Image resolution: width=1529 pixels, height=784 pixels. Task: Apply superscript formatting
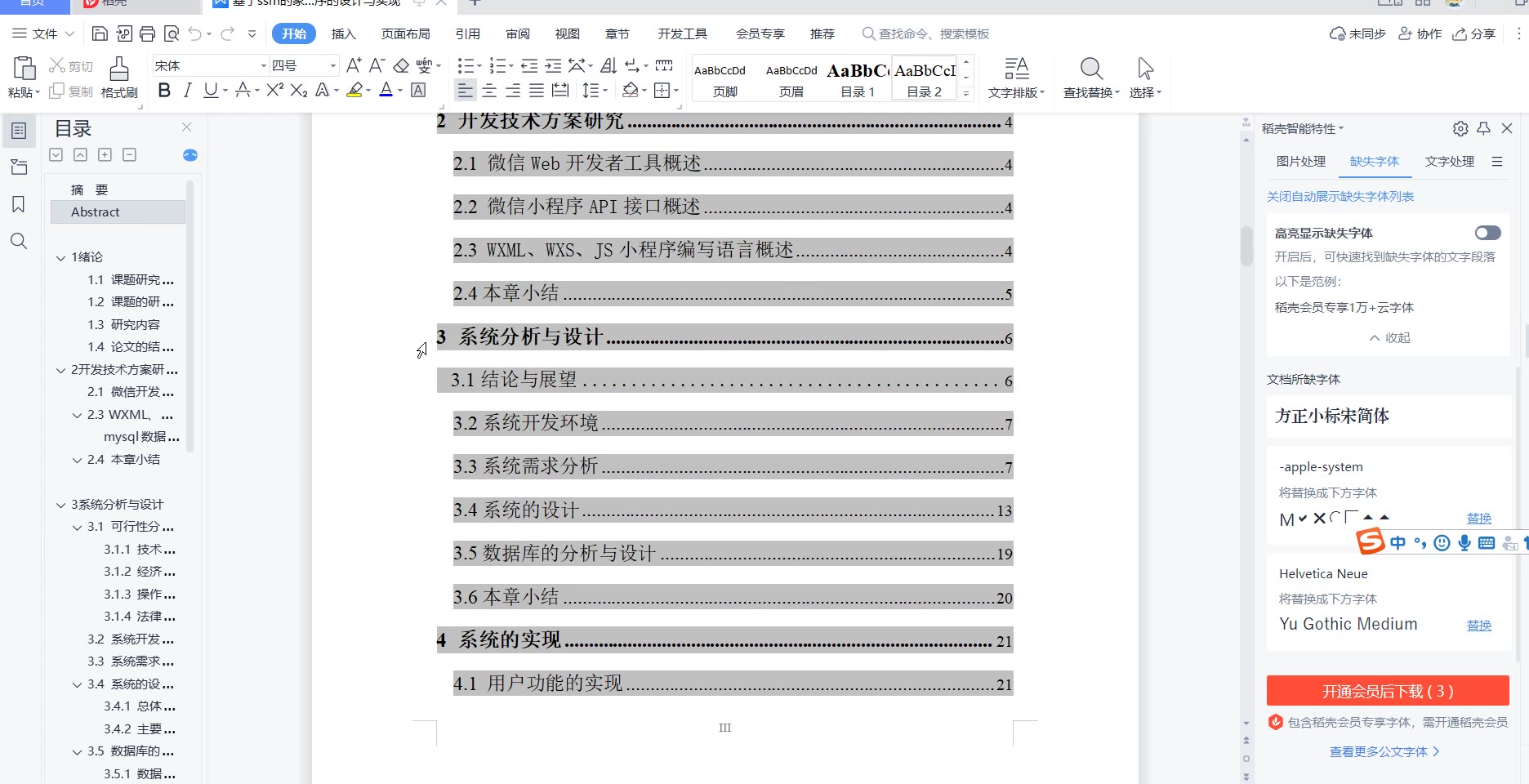274,90
